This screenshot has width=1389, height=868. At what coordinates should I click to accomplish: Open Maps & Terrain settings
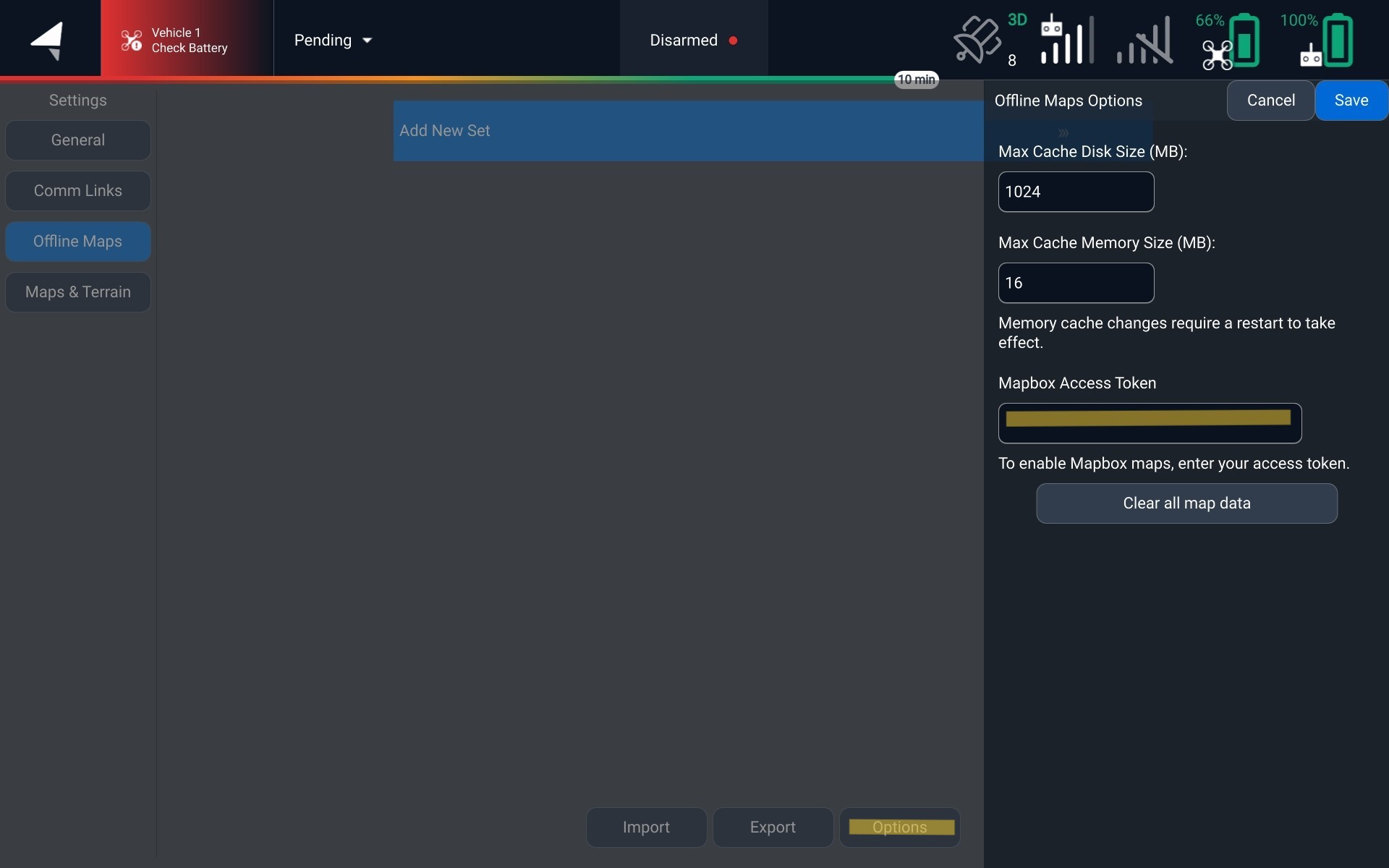pyautogui.click(x=78, y=292)
